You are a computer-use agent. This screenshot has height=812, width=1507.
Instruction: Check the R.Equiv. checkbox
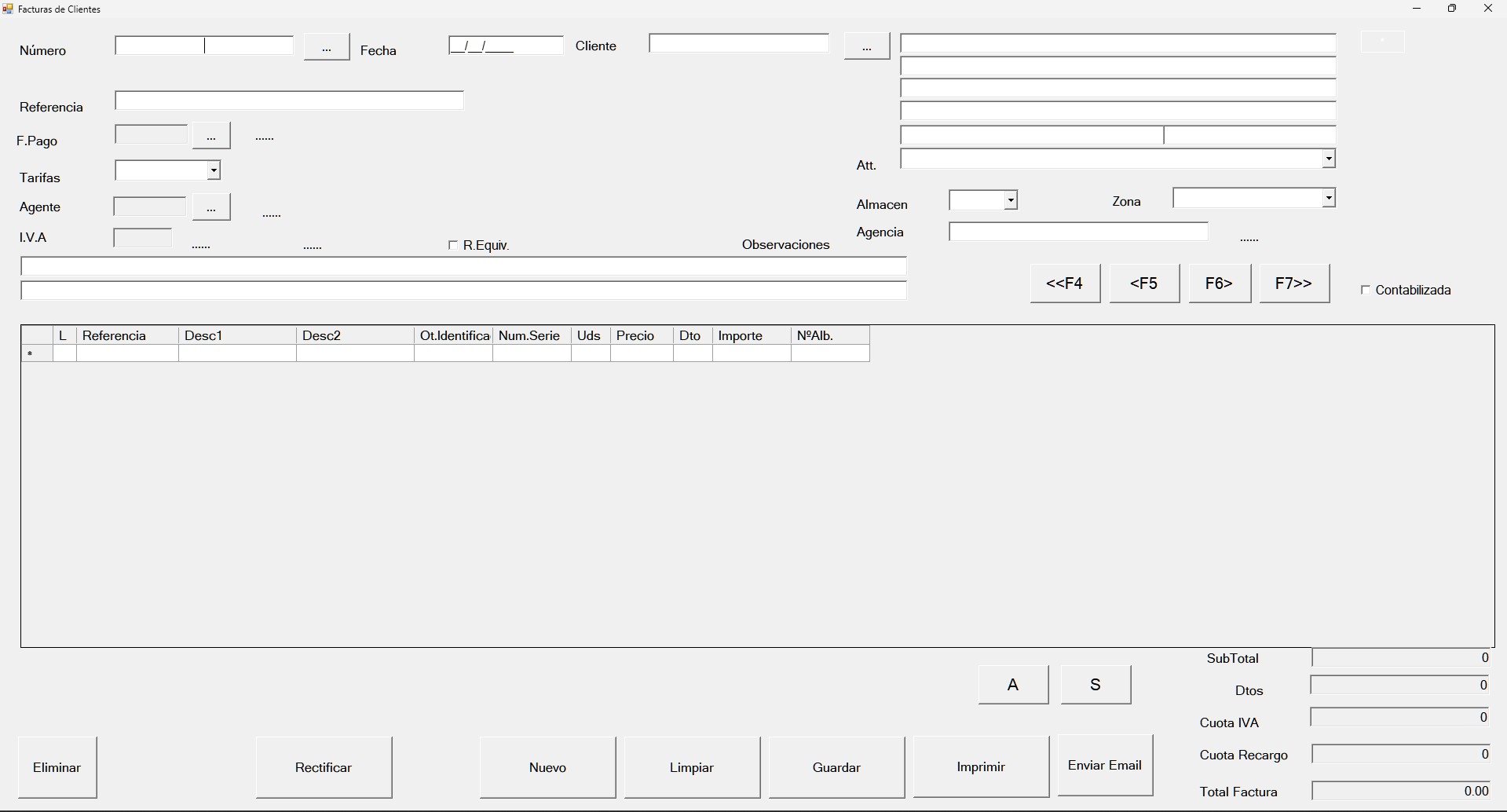[453, 245]
